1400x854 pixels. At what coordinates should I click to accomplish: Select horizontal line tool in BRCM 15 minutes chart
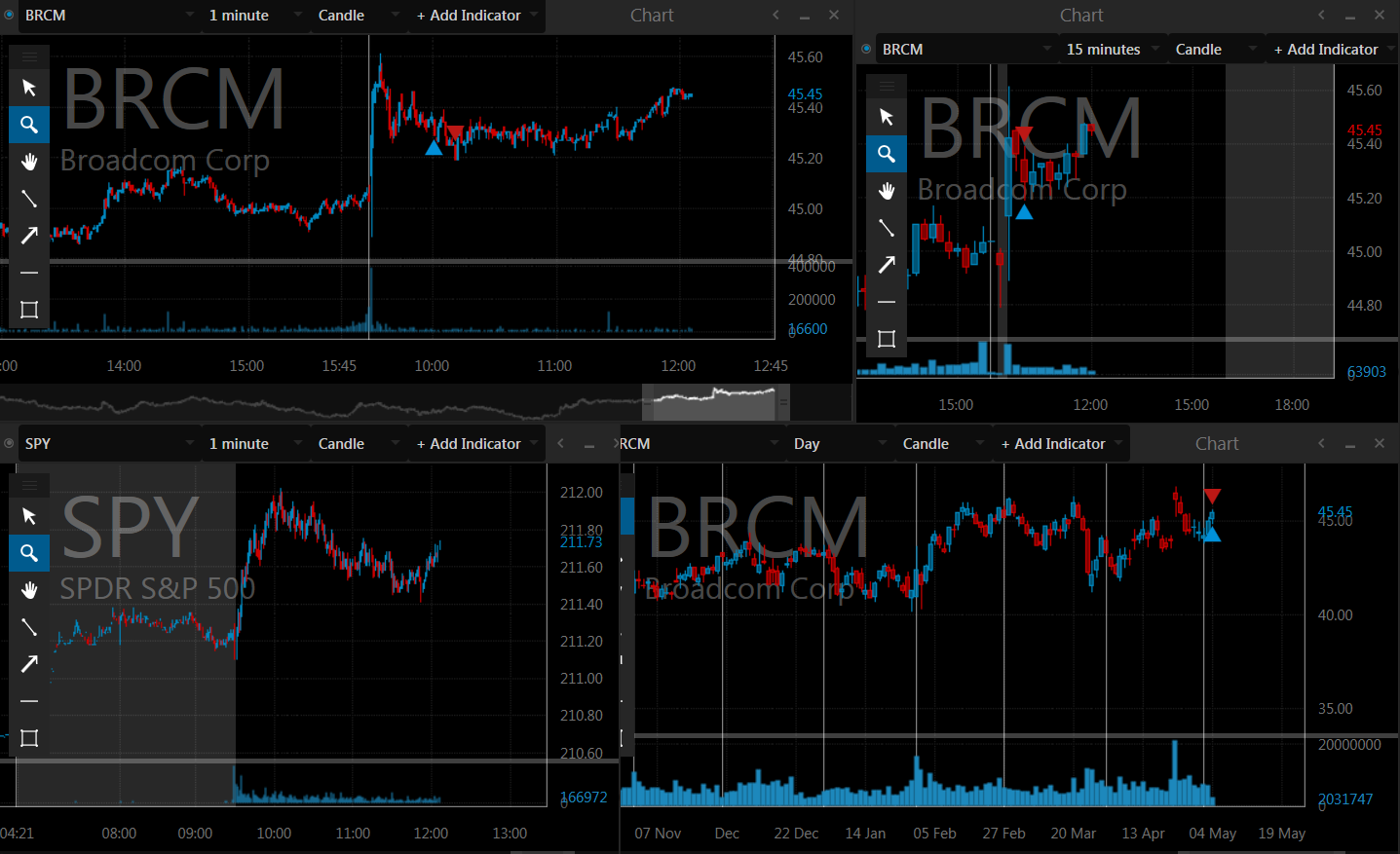(x=887, y=302)
